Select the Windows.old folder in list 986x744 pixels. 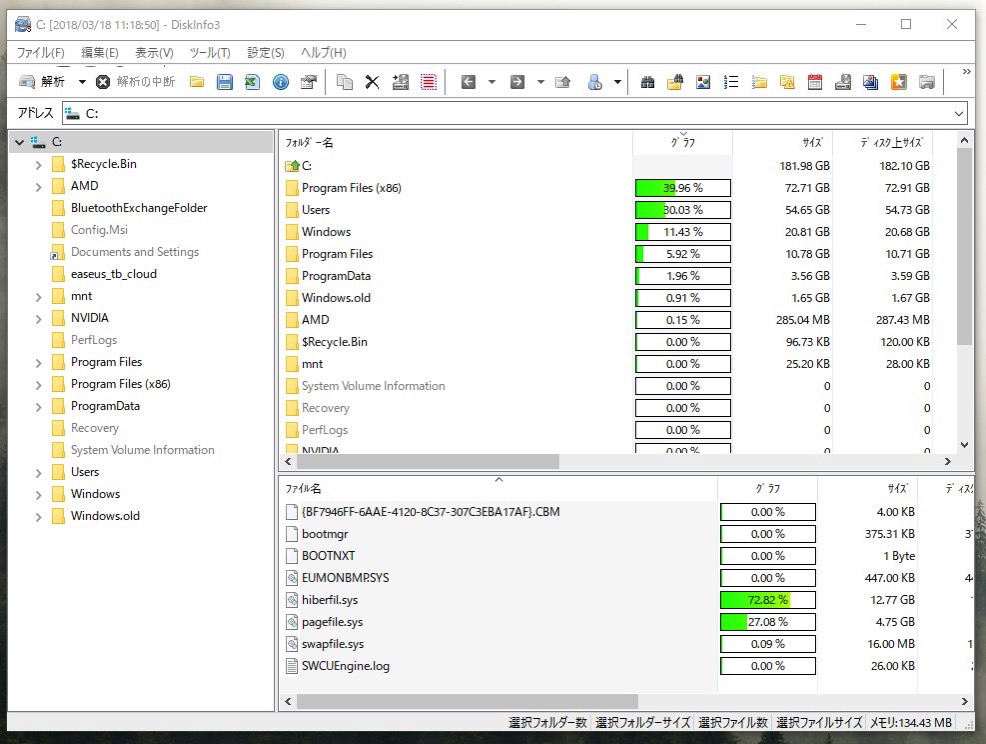(x=336, y=298)
